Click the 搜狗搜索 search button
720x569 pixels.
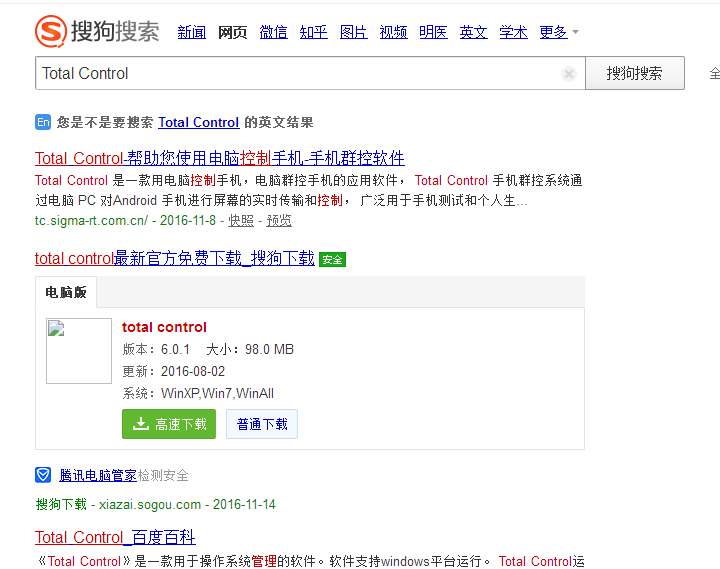tap(635, 73)
